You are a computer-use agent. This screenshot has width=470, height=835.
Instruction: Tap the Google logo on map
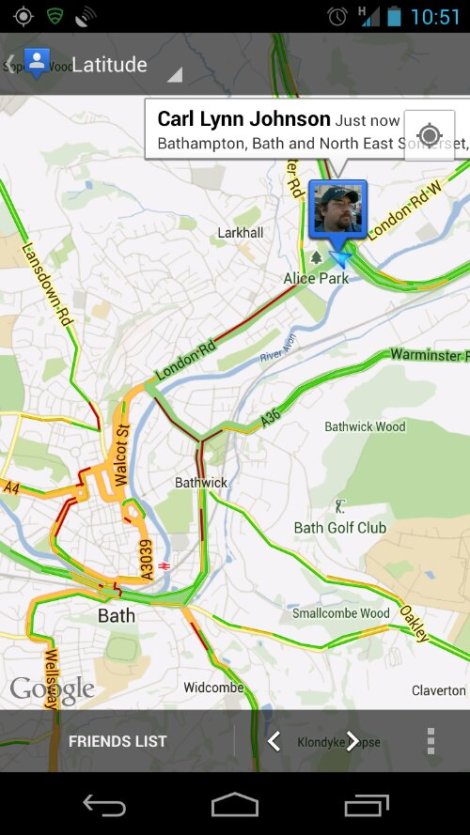pos(52,689)
